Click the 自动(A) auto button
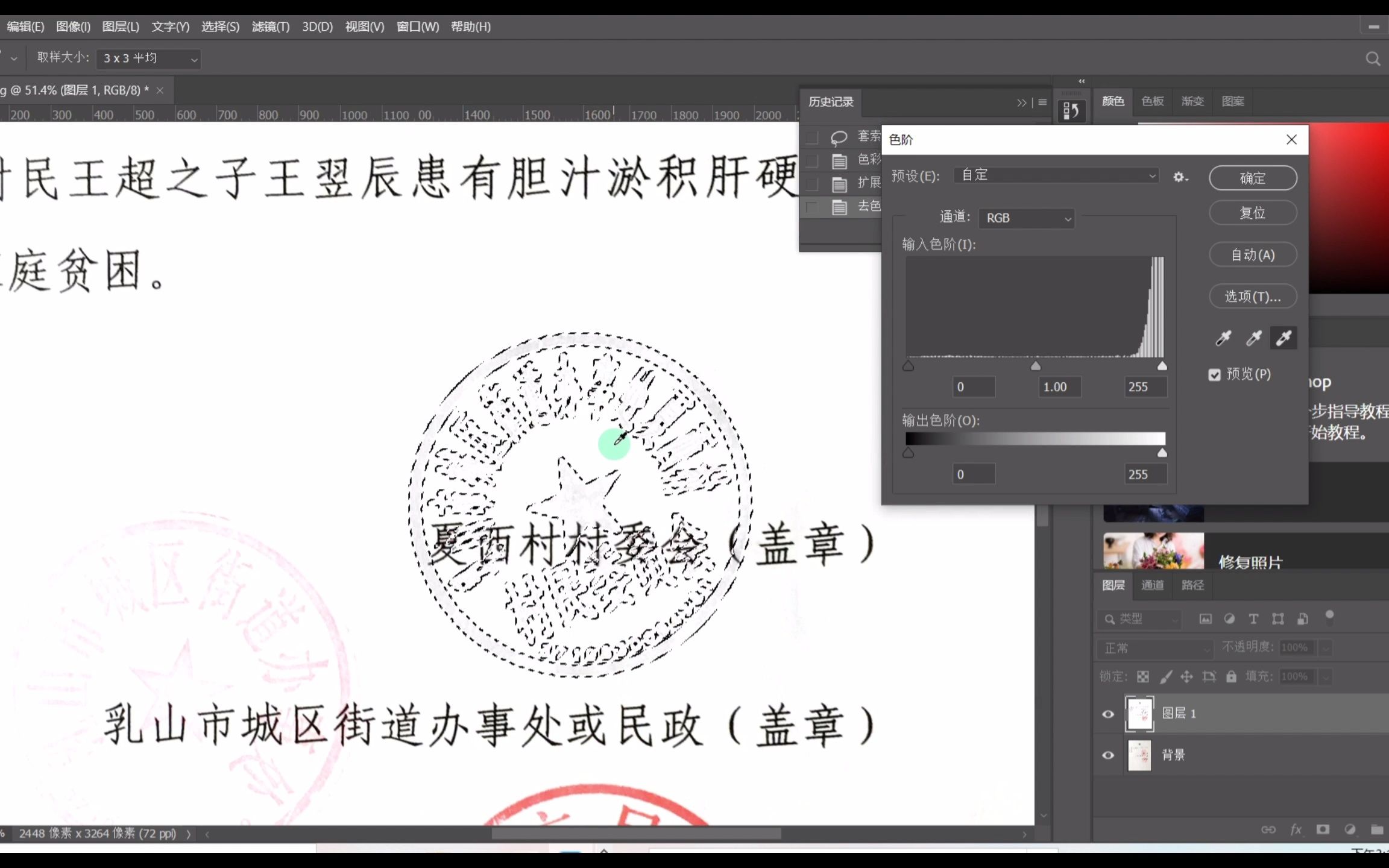Screen dimensions: 1389x868 1253,255
